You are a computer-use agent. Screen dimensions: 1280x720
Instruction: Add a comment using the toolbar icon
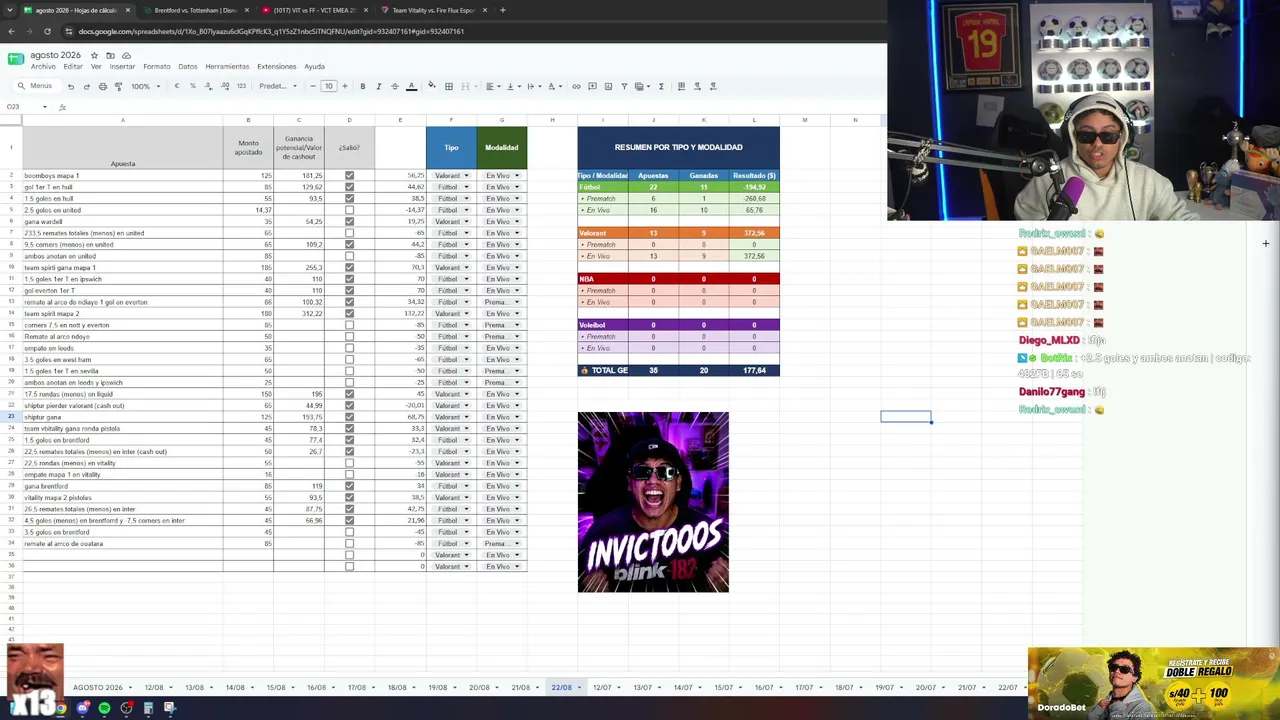[x=593, y=86]
